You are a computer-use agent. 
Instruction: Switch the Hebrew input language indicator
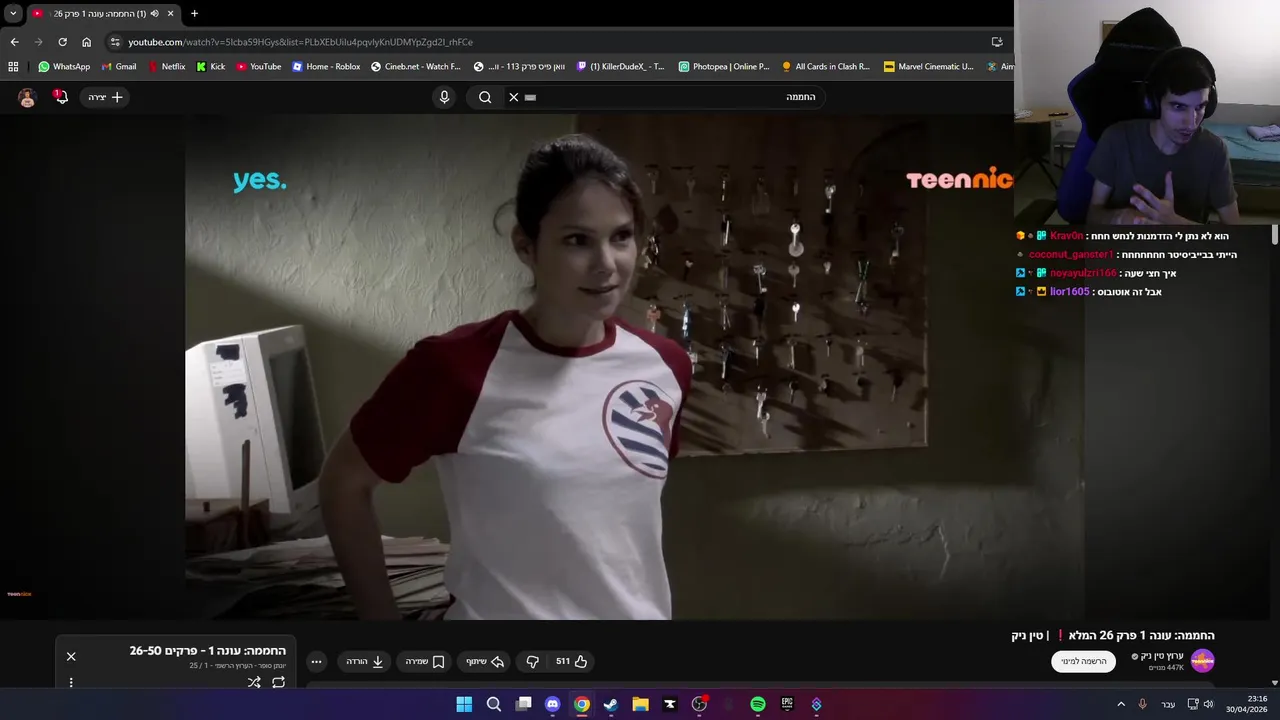[1168, 704]
